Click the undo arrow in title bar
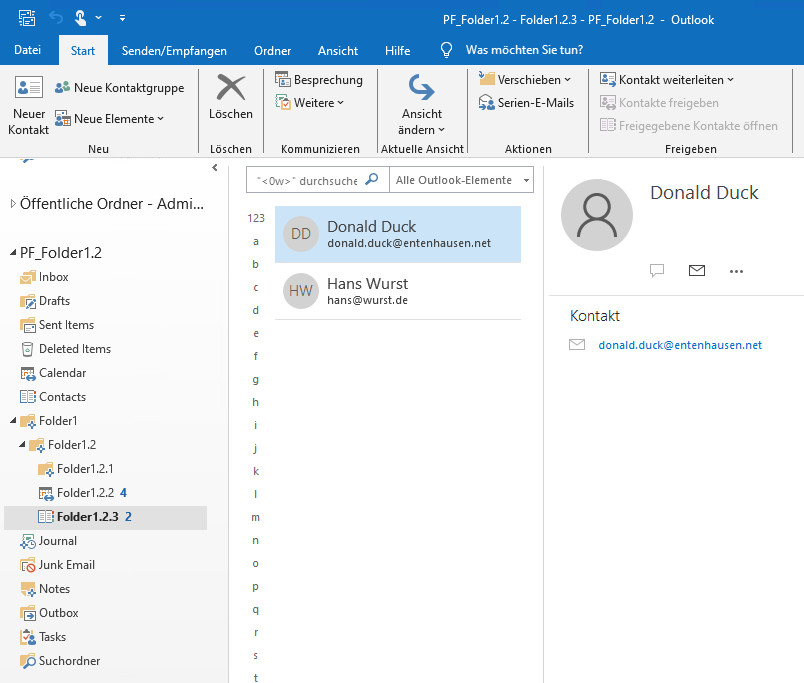 coord(55,18)
